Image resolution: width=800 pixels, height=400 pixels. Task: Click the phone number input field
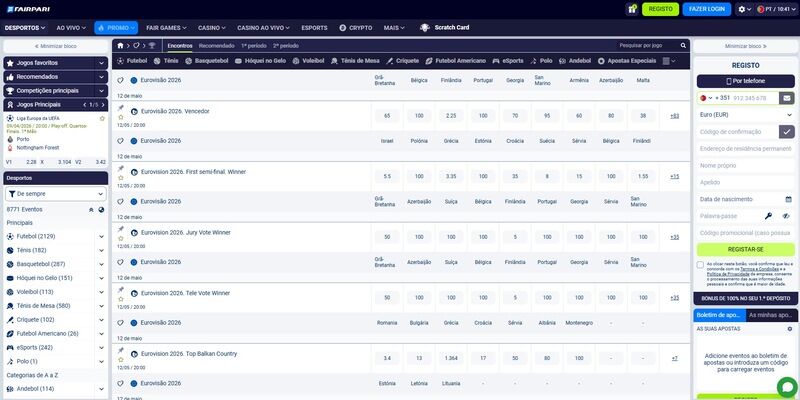tap(754, 98)
